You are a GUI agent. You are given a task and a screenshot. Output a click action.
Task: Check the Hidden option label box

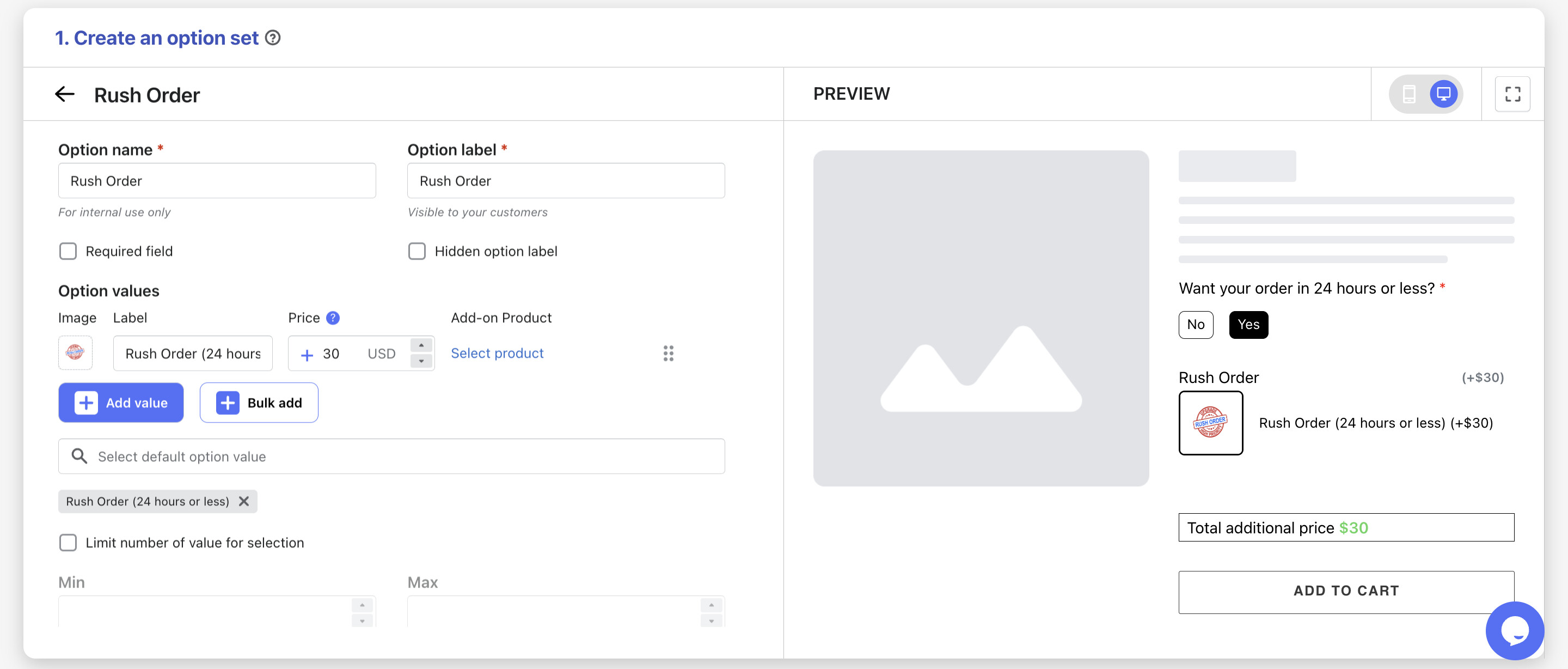(417, 251)
